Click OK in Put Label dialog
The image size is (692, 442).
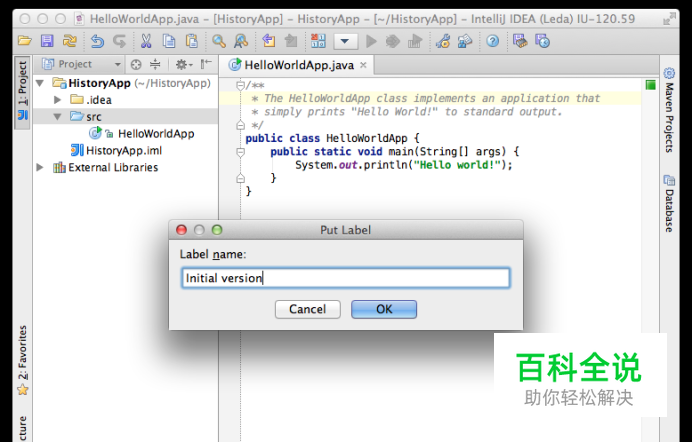[384, 309]
